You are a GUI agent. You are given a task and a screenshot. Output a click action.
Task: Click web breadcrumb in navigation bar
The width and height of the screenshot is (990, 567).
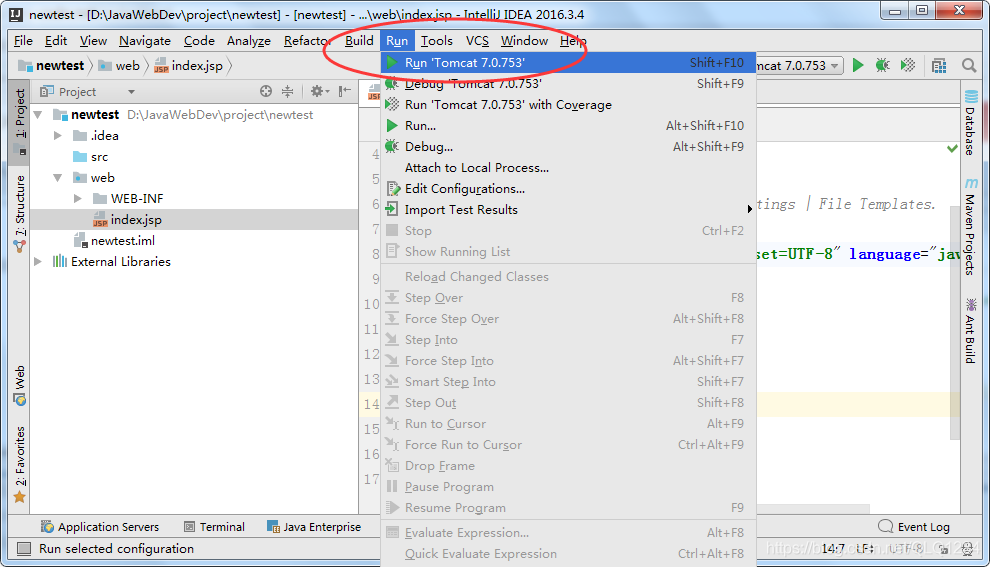(x=119, y=66)
